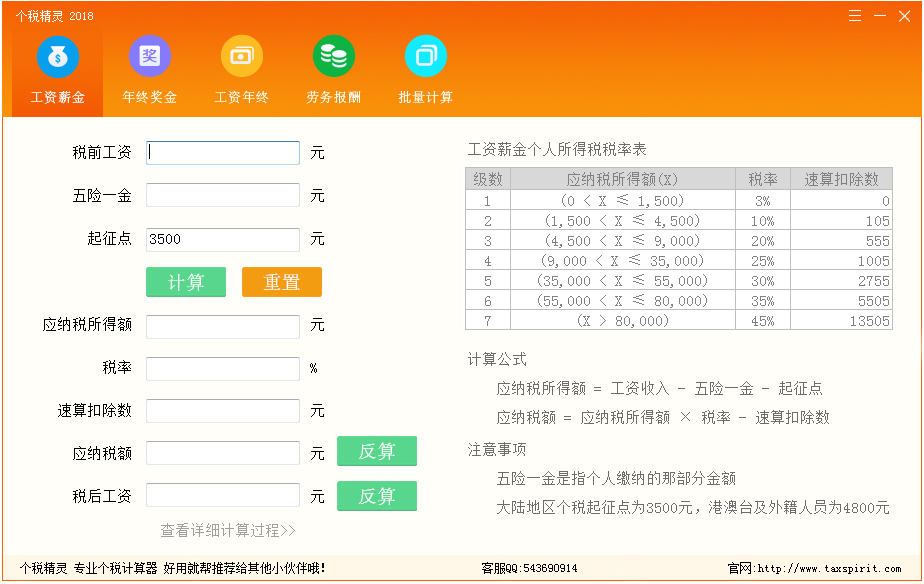
Task: Click the 应纳税所得额 input field
Action: [x=222, y=326]
